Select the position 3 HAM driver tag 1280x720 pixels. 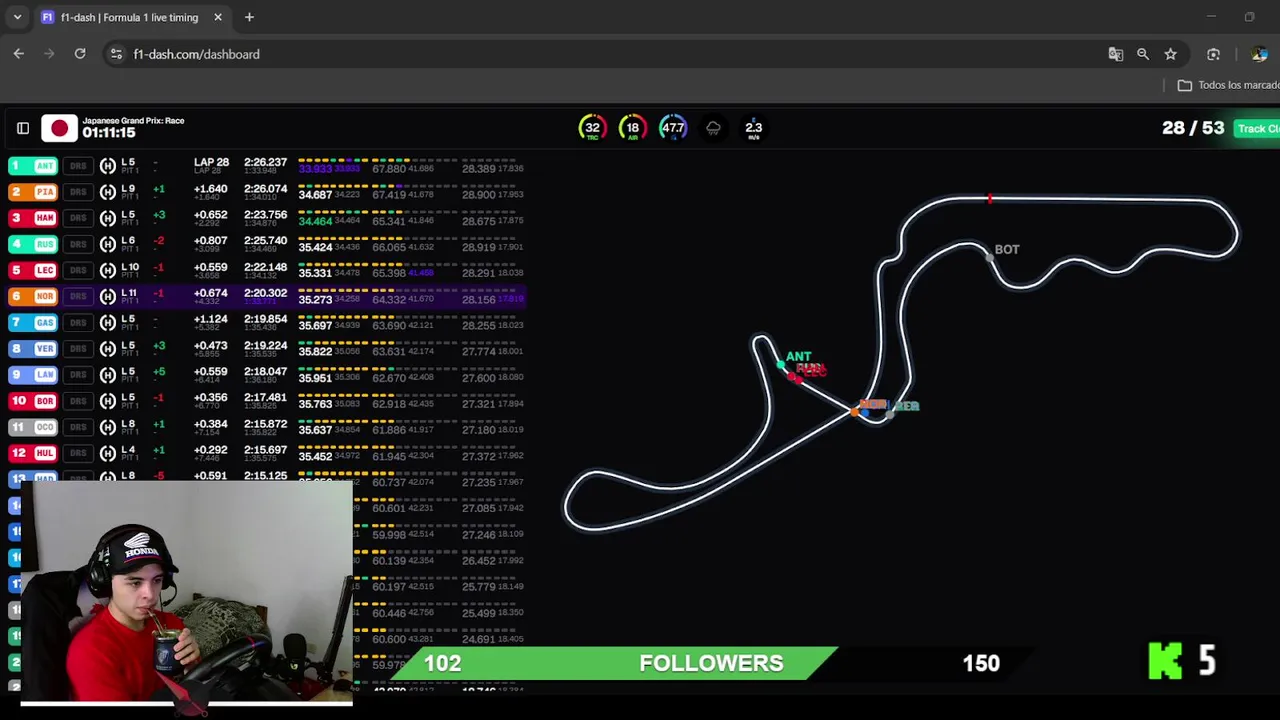tap(33, 218)
